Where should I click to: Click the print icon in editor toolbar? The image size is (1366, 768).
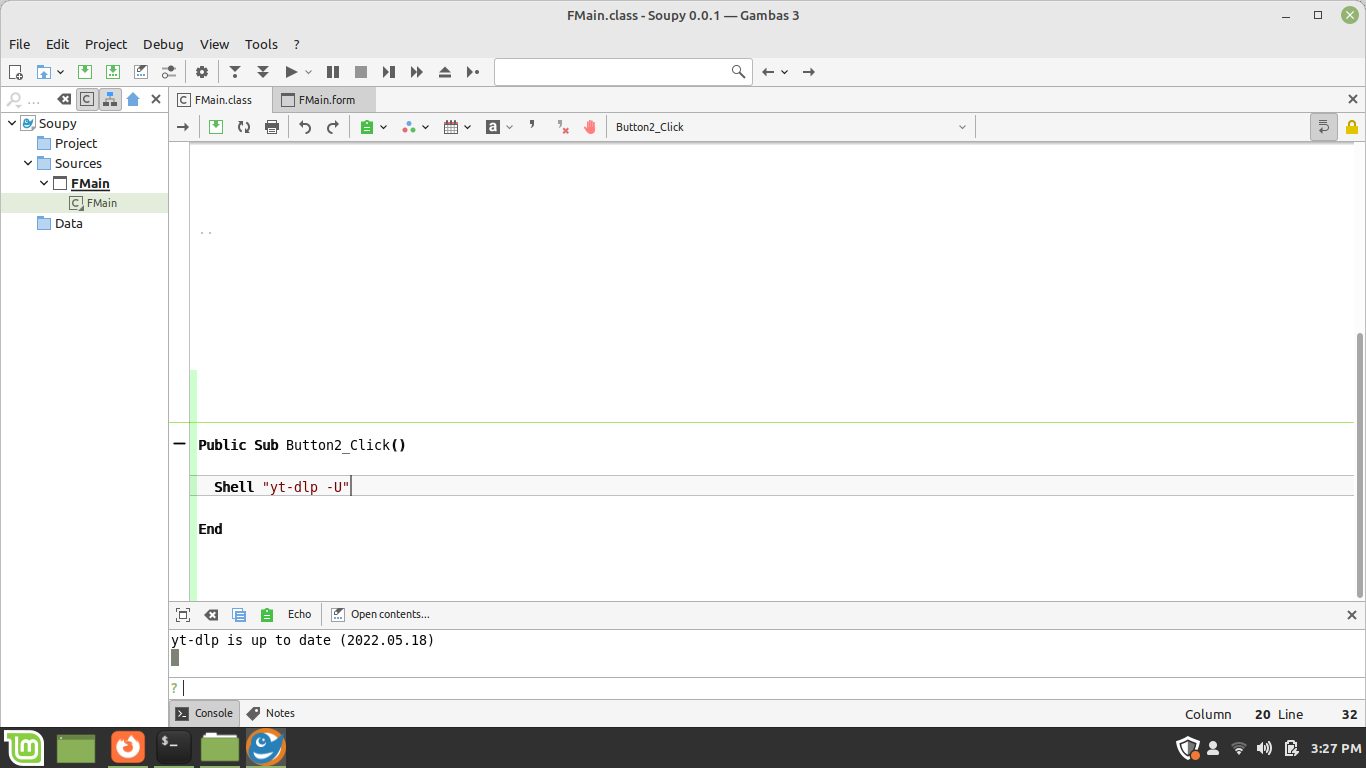tap(272, 127)
